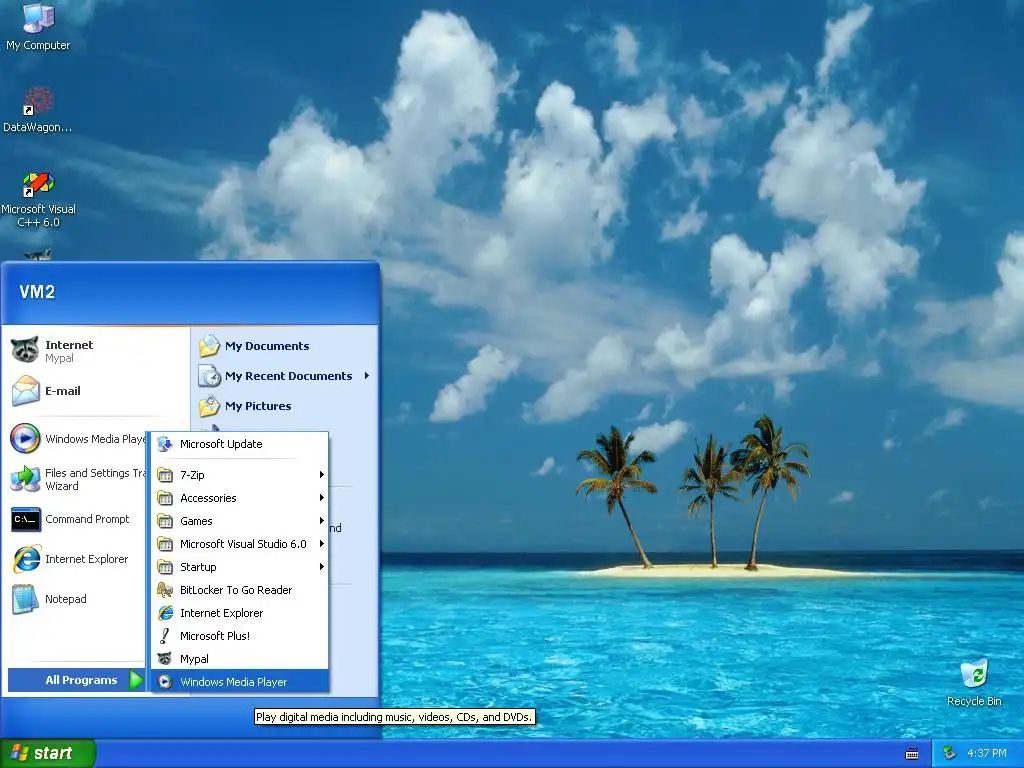Click Internet Explorer icon in left column
The width and height of the screenshot is (1024, 768).
[26, 559]
